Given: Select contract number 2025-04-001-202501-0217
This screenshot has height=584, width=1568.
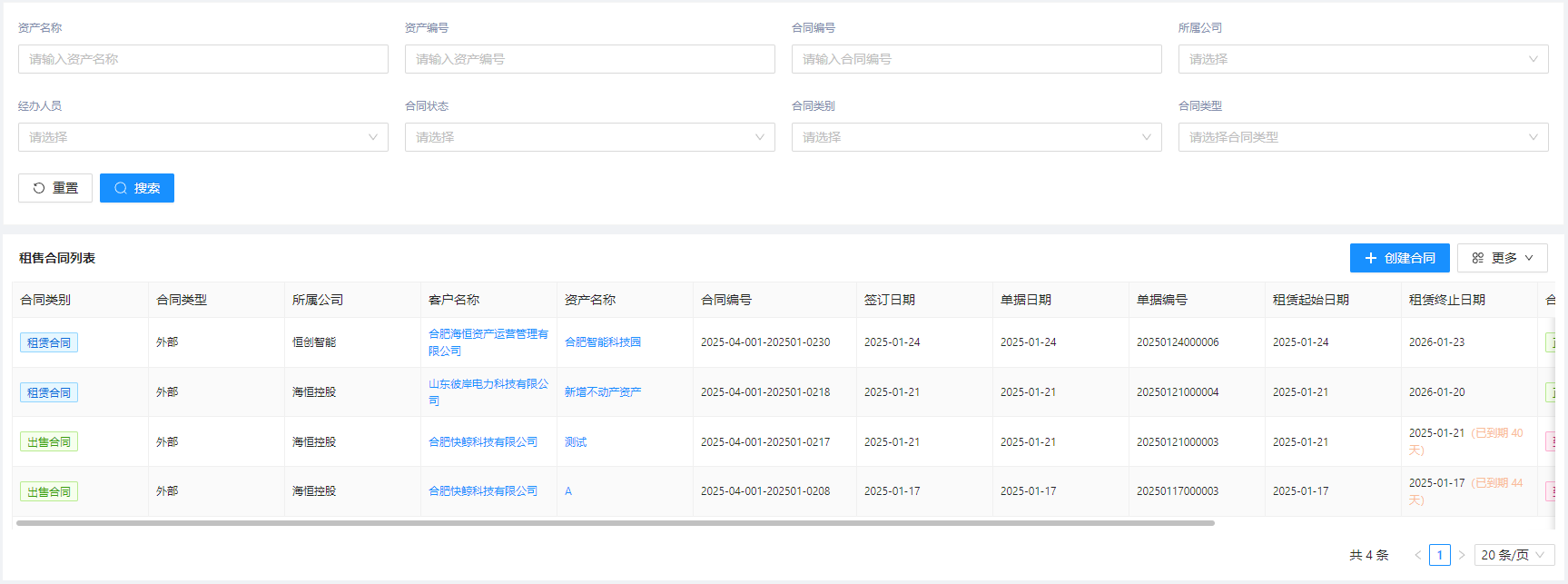Looking at the screenshot, I should (765, 442).
